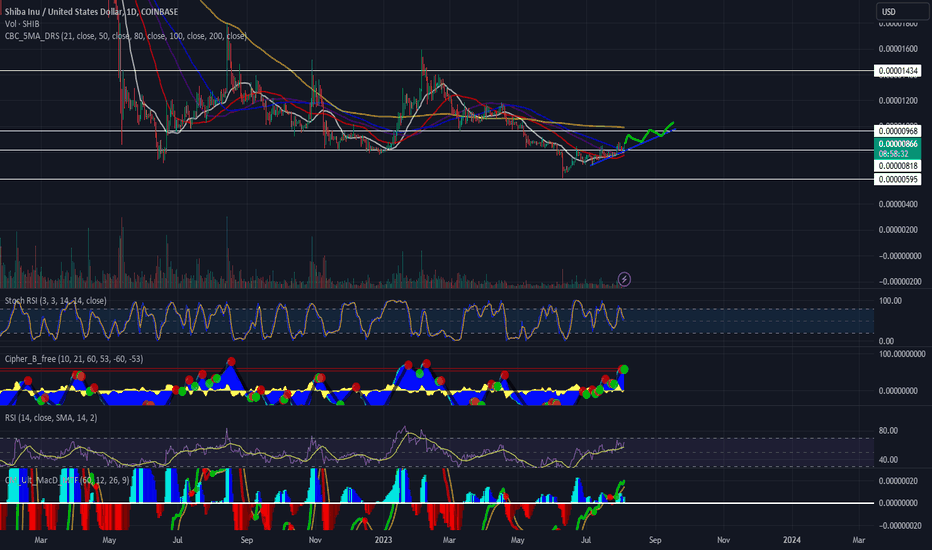Viewport: 932px width, 550px height.
Task: Select the CM_Ult_MacD_MTF indicator legend
Action: coord(67,480)
